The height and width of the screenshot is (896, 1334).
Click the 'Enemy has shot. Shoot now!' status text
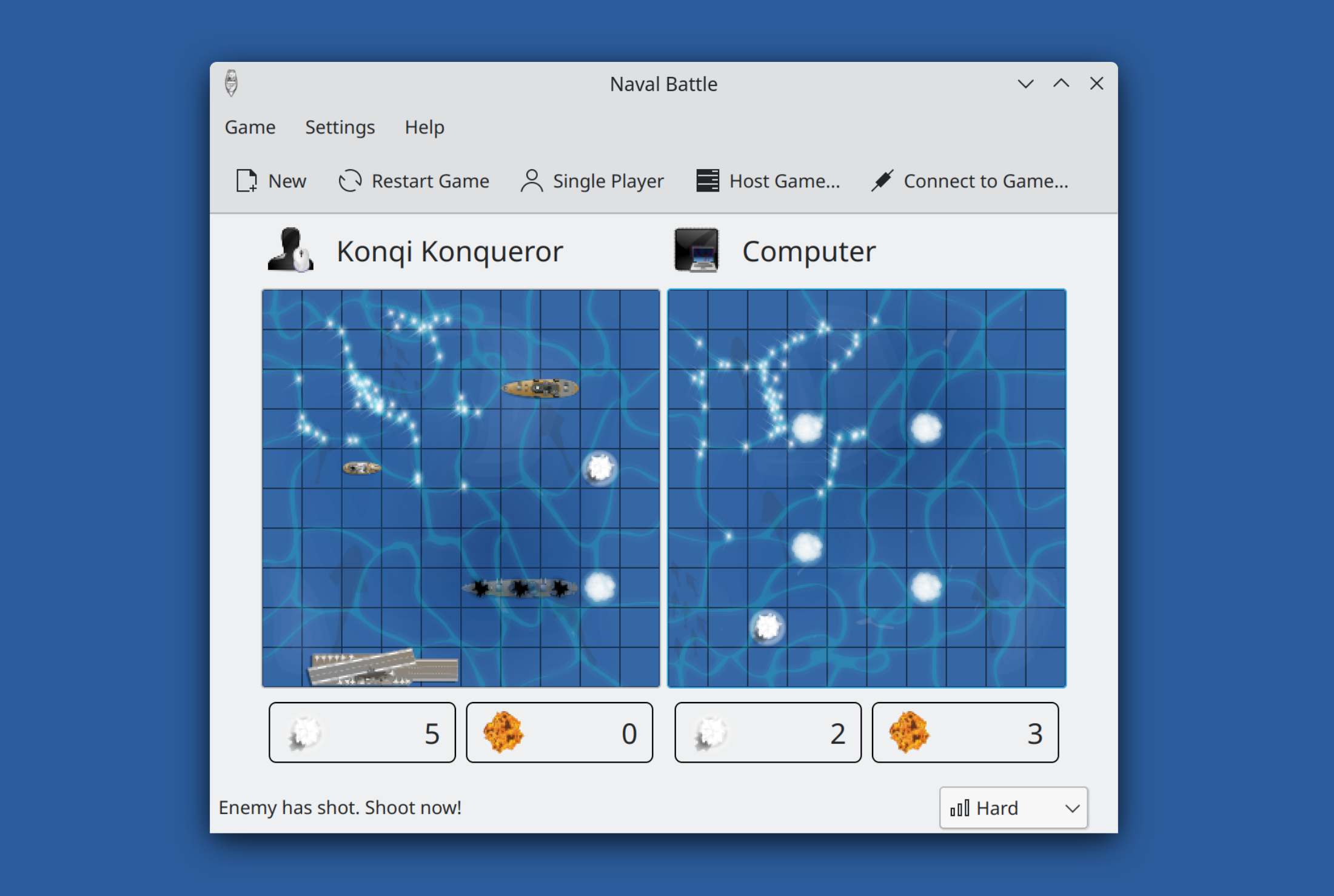pos(340,807)
